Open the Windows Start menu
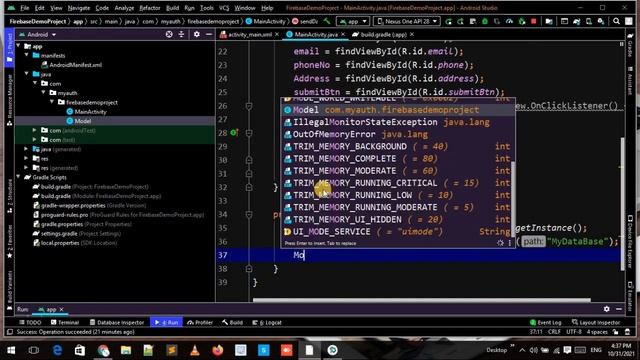 11,350
